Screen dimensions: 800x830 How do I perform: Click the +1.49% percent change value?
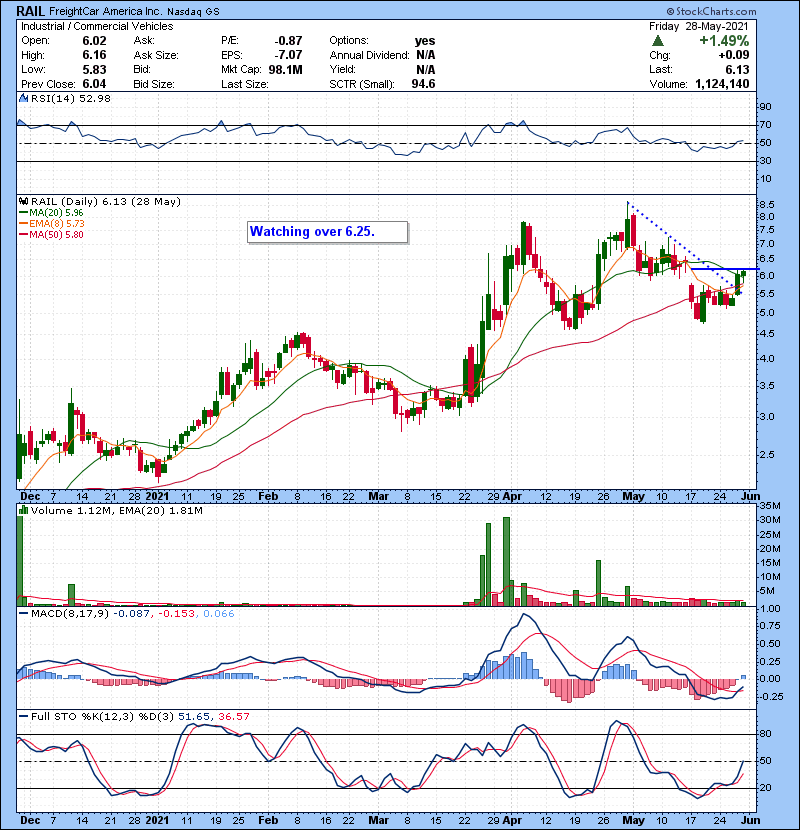pyautogui.click(x=724, y=41)
